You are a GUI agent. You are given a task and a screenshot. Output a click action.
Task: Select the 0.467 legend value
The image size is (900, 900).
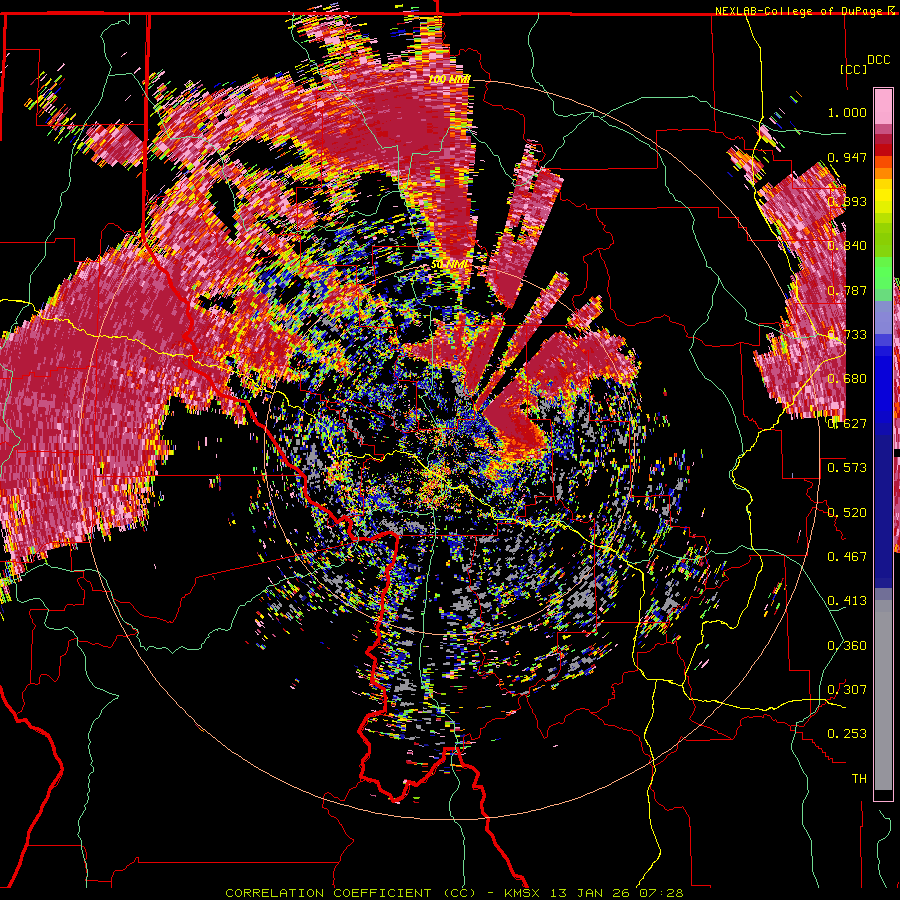click(847, 556)
